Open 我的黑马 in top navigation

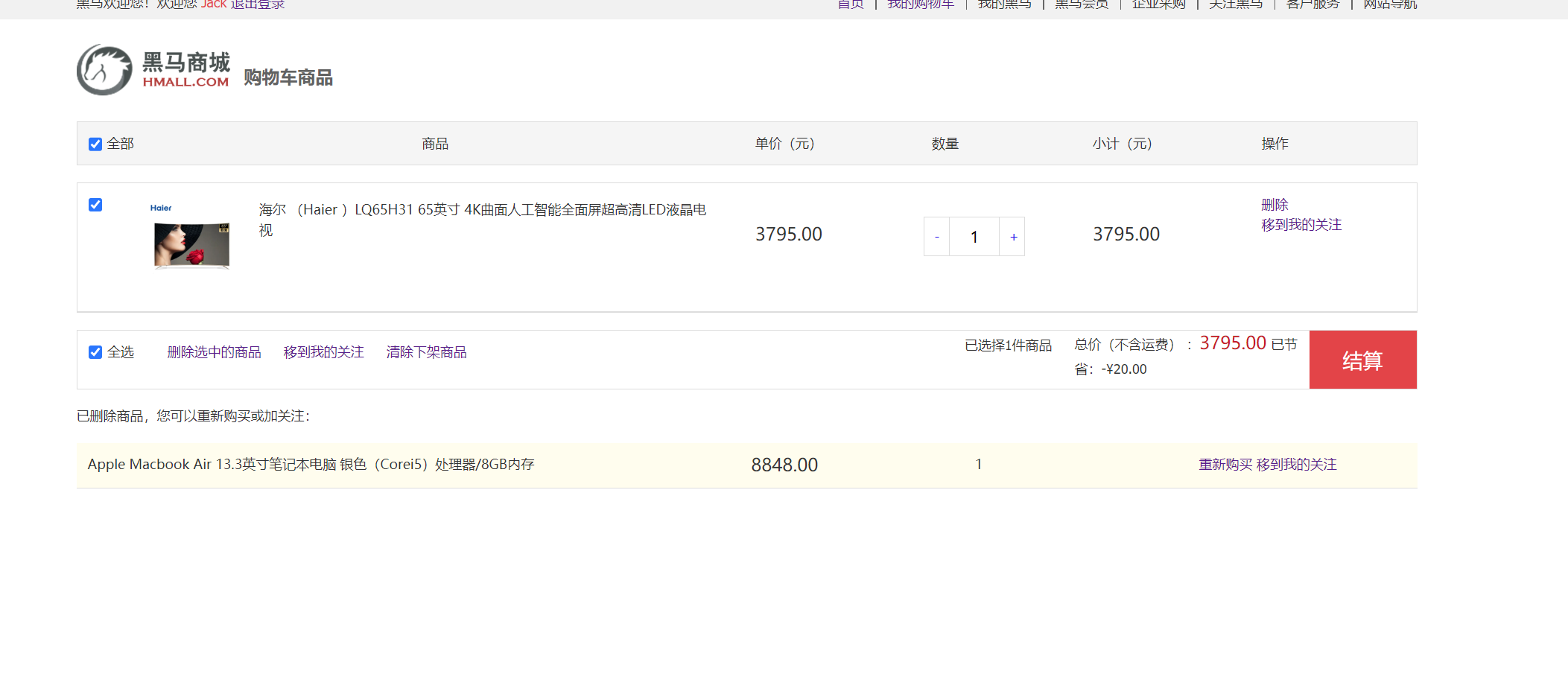click(x=1005, y=4)
